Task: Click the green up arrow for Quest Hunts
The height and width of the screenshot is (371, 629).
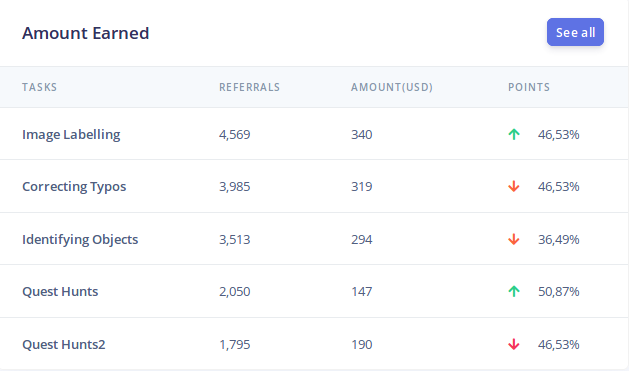Action: pyautogui.click(x=514, y=291)
